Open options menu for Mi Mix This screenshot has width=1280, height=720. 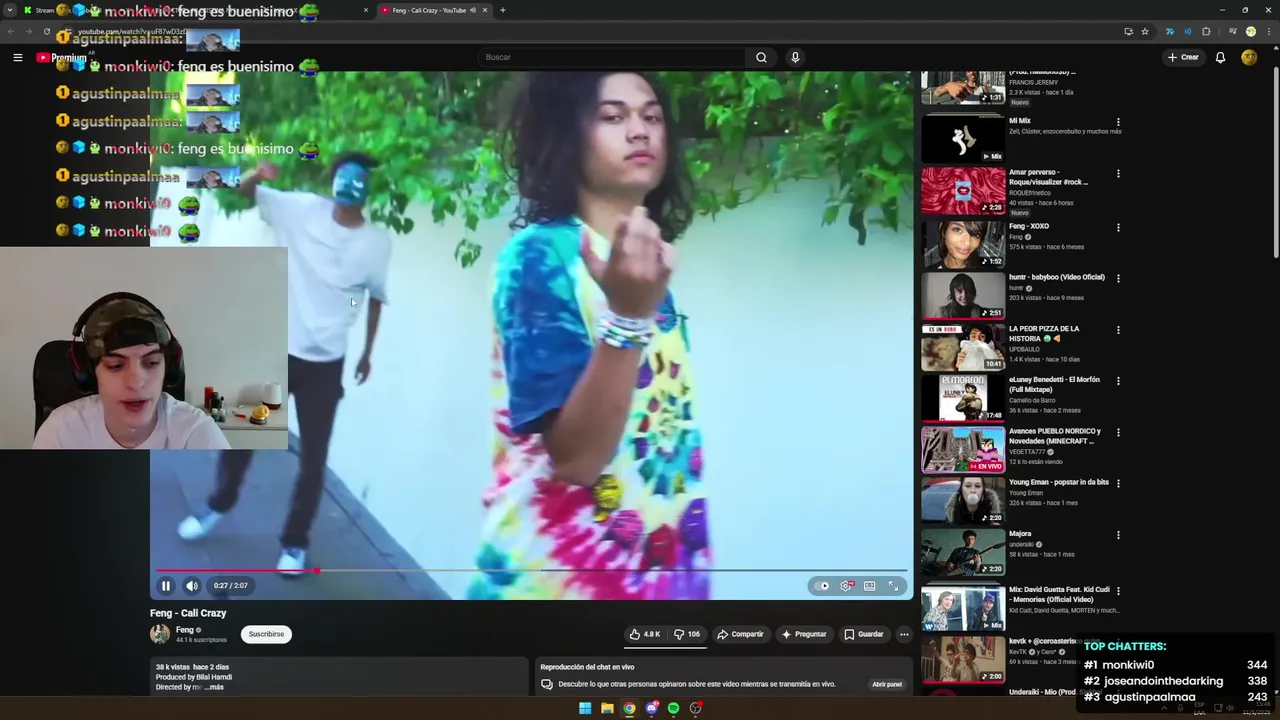tap(1118, 122)
